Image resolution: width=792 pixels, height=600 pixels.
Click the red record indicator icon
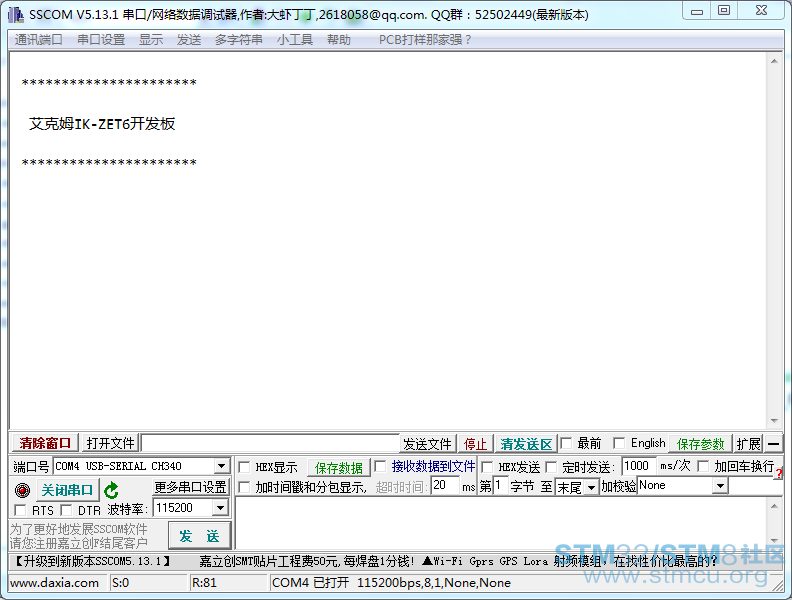[22, 490]
